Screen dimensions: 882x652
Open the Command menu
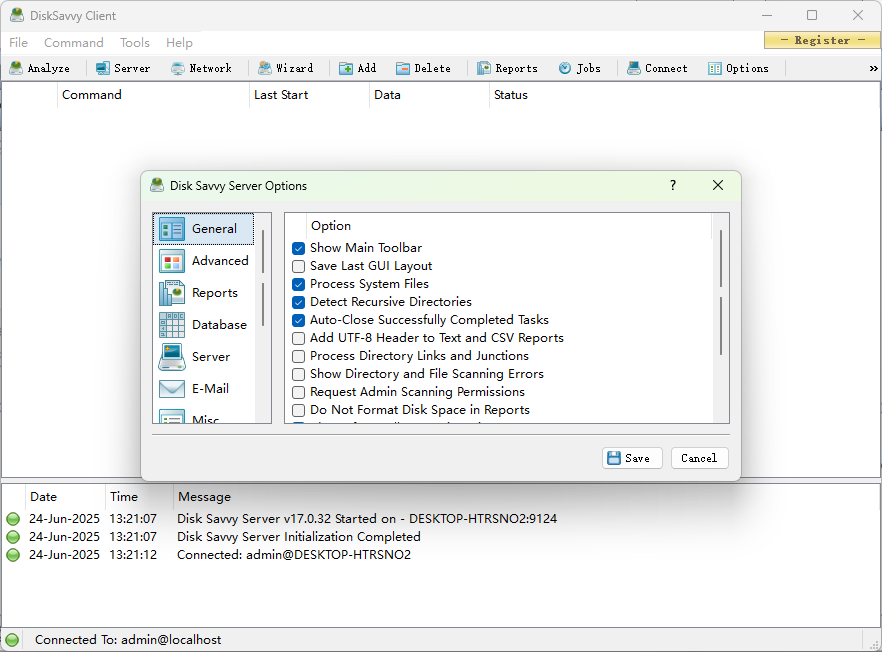(x=73, y=42)
